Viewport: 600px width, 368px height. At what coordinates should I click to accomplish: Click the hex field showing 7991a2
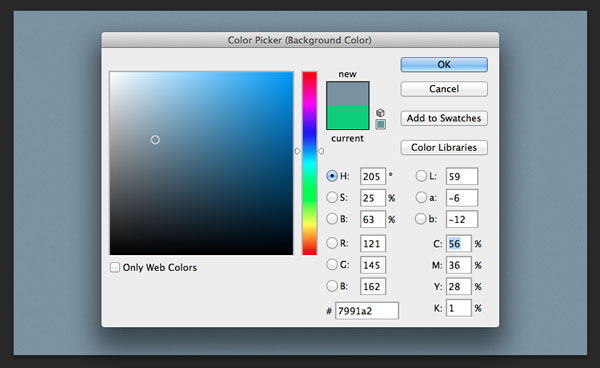(367, 310)
